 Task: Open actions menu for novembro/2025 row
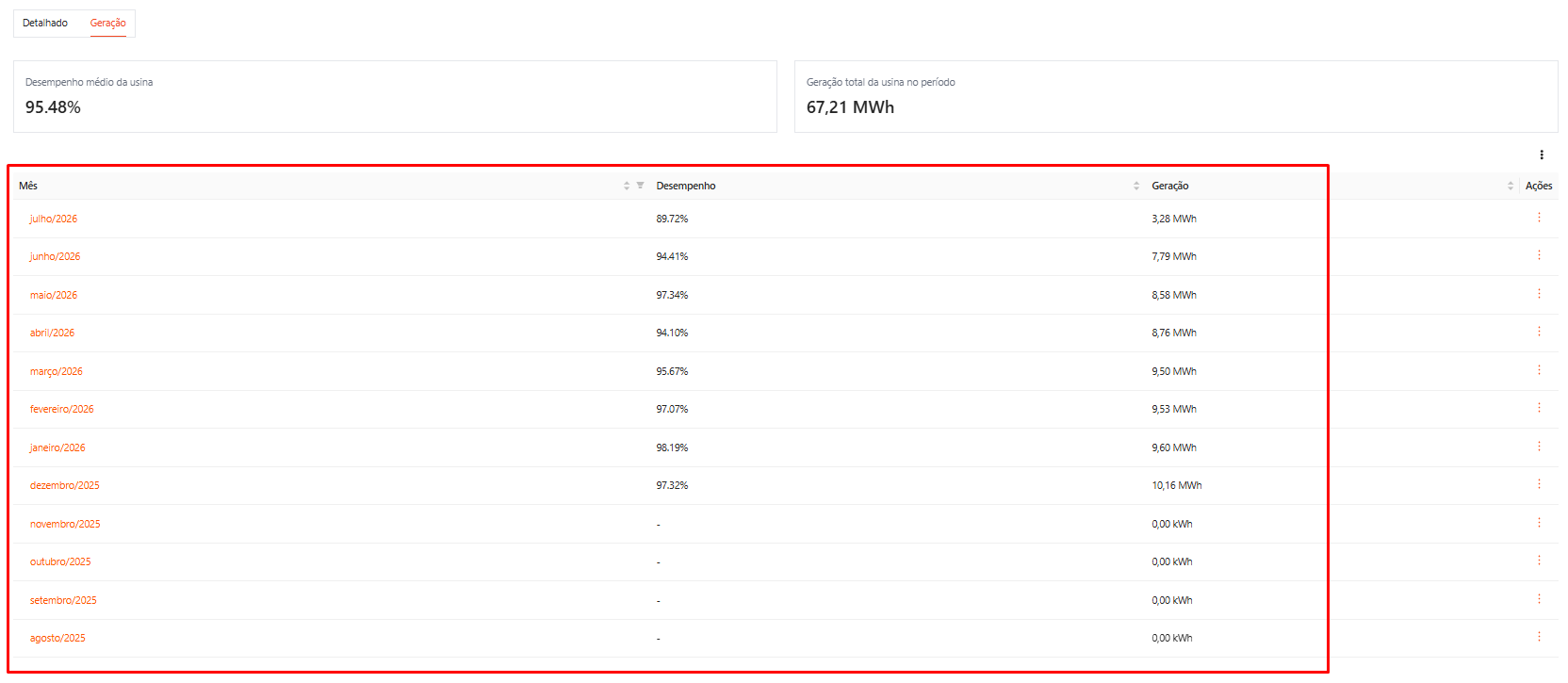1539,523
